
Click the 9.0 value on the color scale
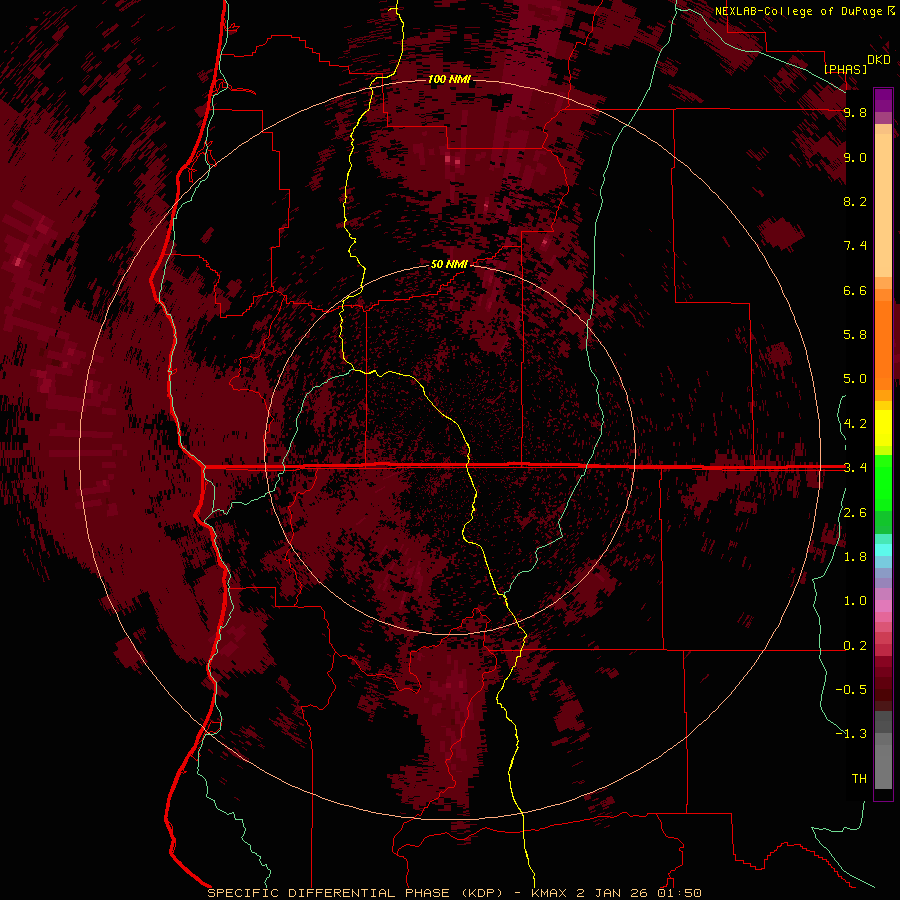click(x=855, y=157)
